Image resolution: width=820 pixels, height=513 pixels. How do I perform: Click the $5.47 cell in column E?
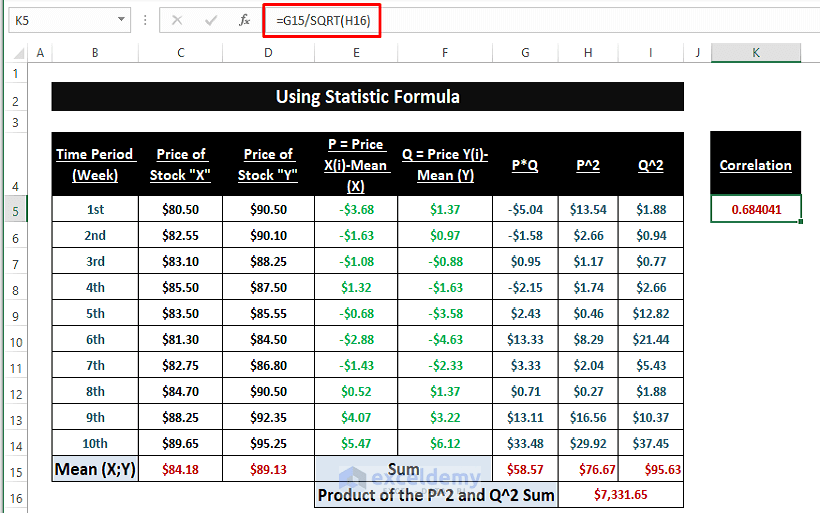pyautogui.click(x=356, y=443)
